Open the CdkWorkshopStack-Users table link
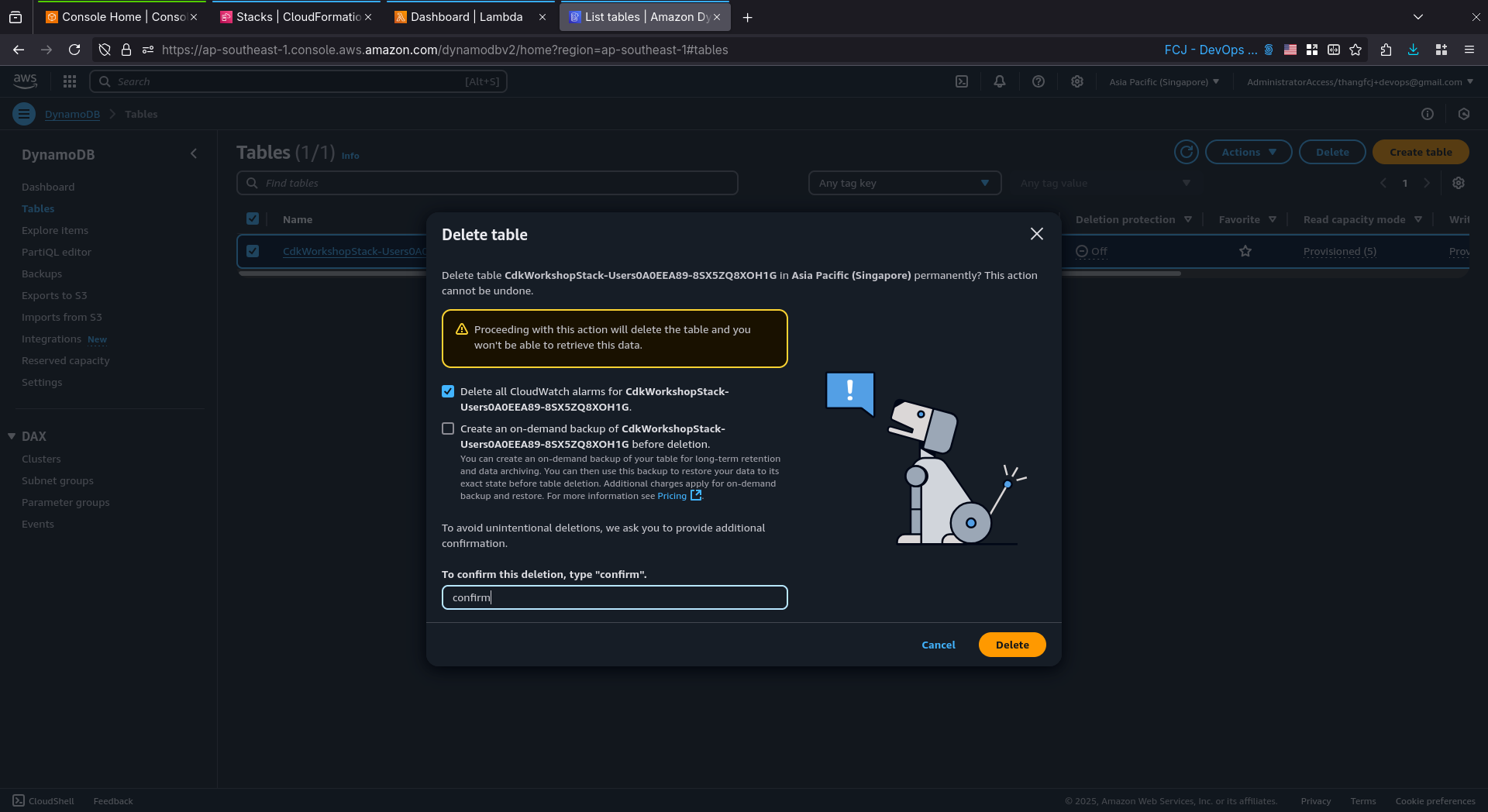 354,251
